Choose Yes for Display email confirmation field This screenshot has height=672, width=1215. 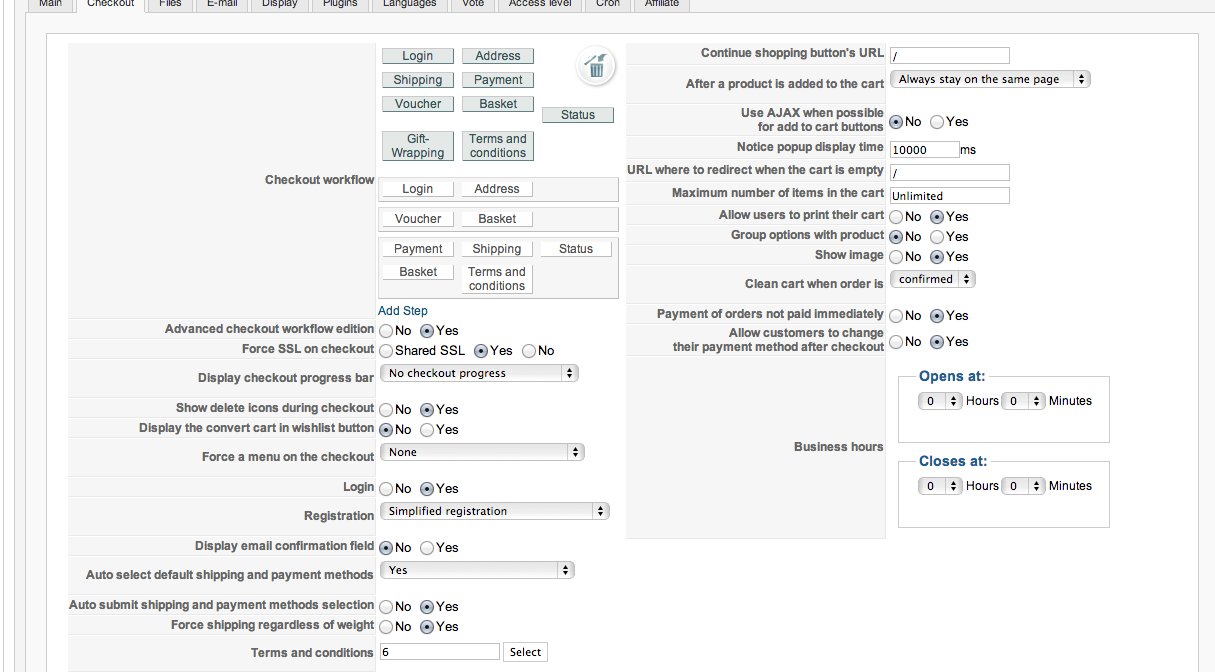pos(427,548)
